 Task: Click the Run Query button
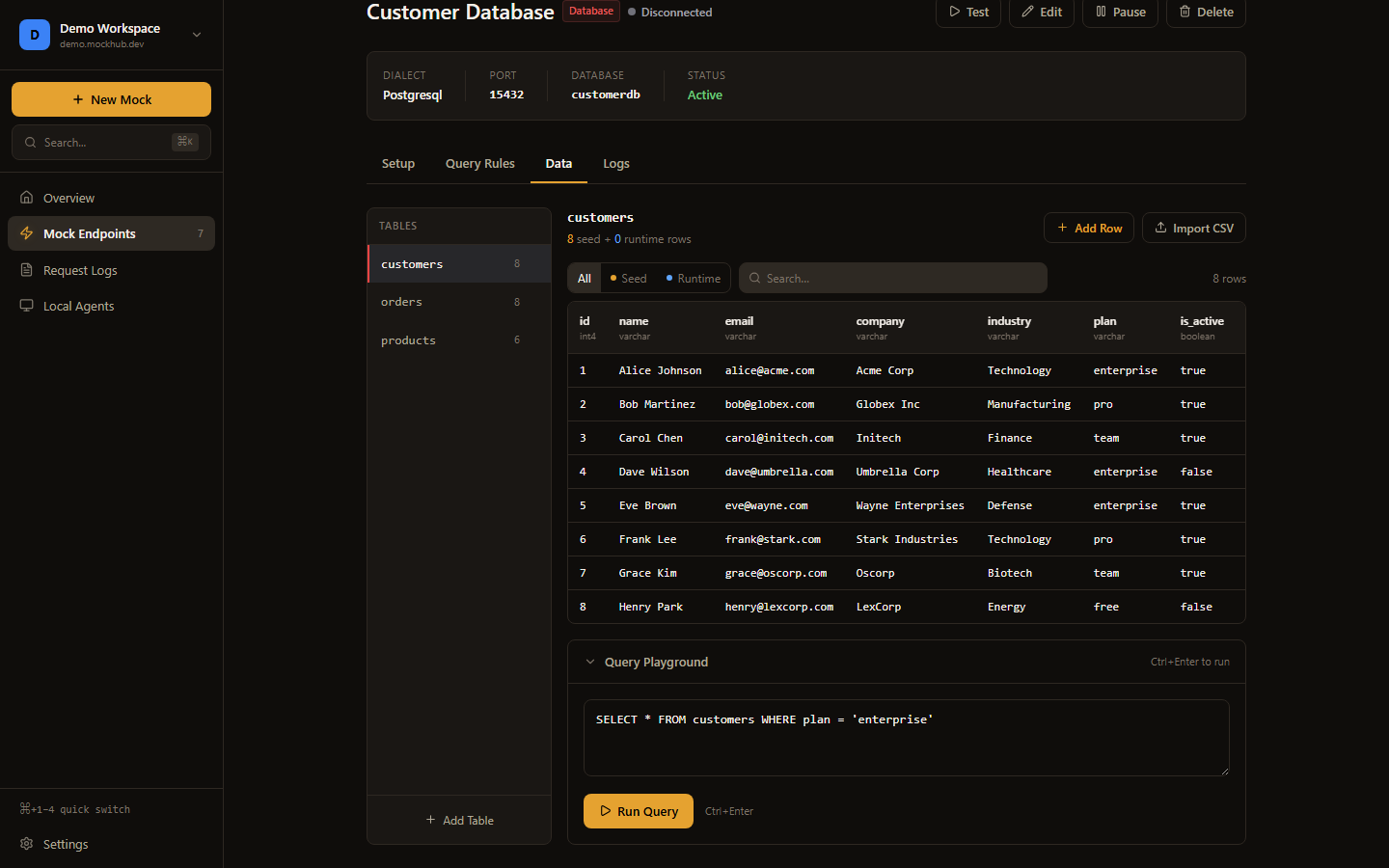click(638, 811)
